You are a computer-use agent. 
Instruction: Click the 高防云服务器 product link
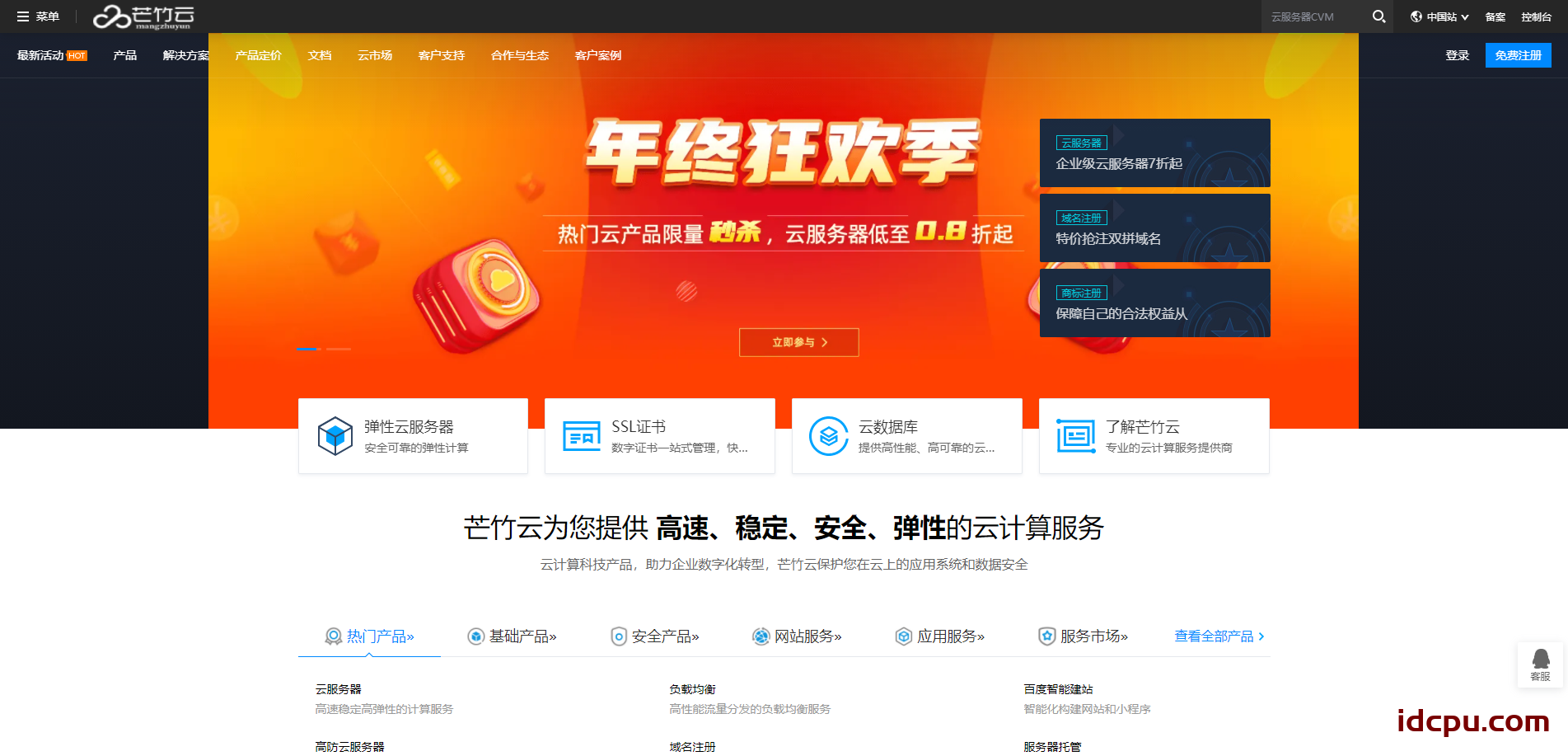[x=349, y=747]
